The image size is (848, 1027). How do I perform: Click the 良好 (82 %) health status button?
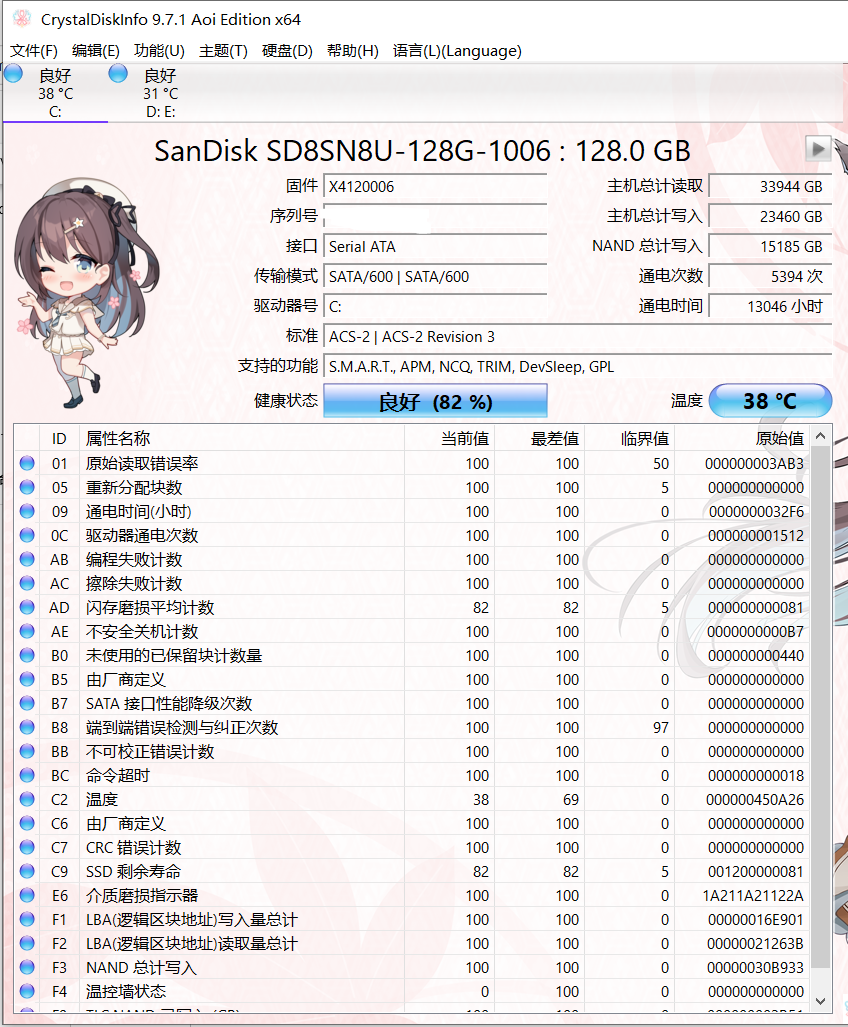tap(435, 401)
